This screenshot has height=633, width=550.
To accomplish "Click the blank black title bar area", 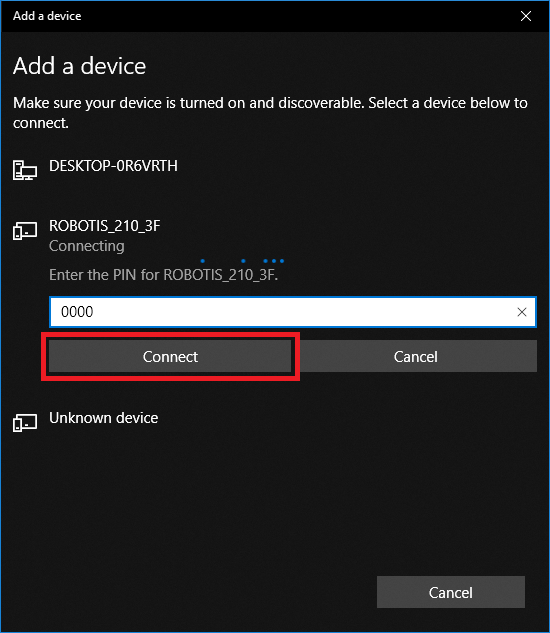I will click(297, 16).
